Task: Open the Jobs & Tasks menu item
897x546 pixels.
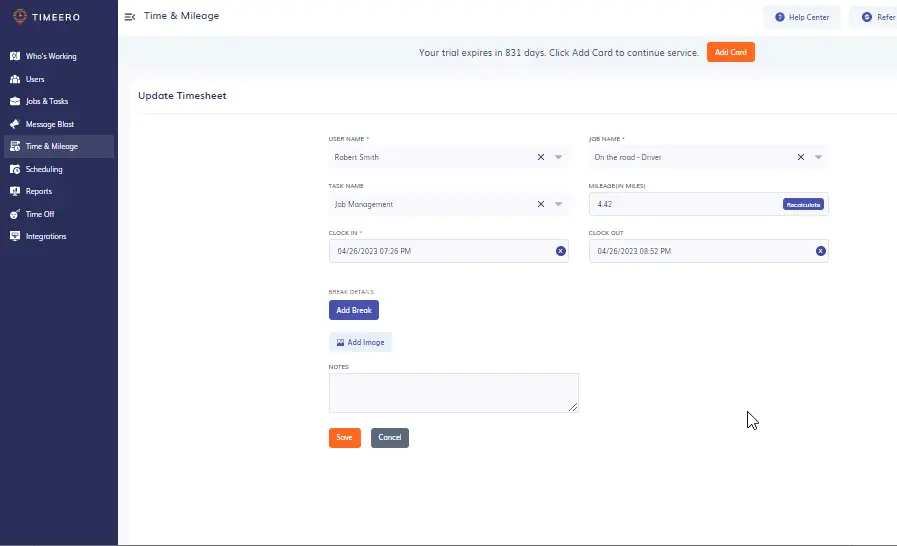Action: coord(58,101)
